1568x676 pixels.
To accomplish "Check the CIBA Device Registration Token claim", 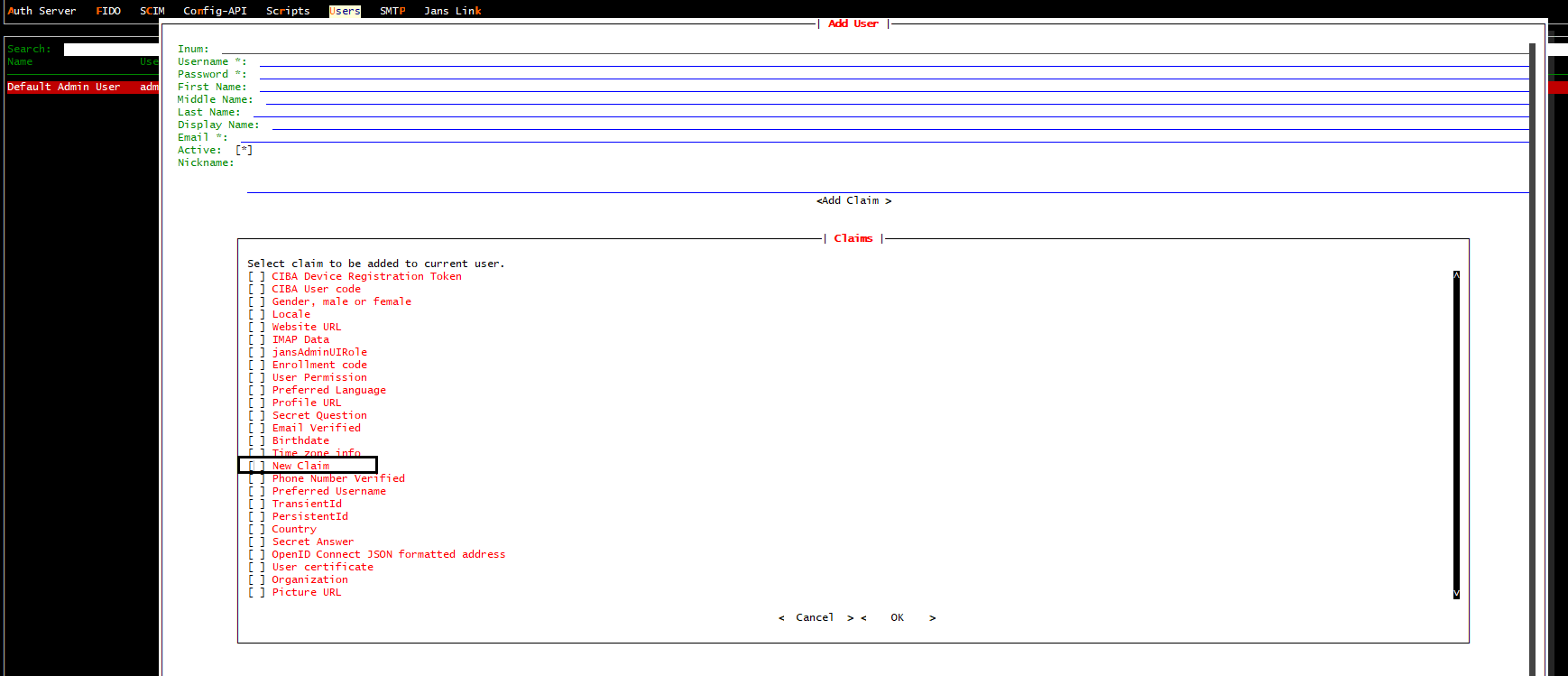I will [257, 277].
